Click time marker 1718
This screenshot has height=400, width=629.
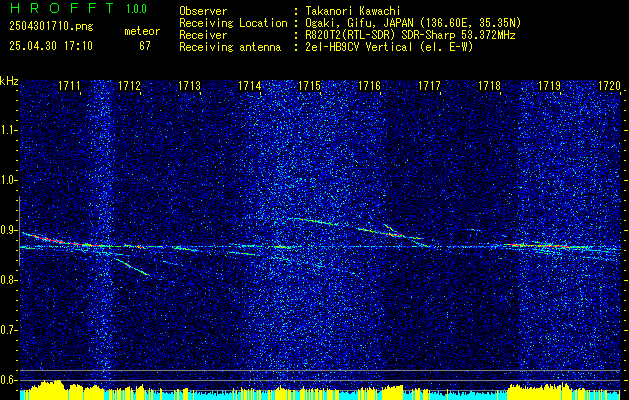pos(490,85)
